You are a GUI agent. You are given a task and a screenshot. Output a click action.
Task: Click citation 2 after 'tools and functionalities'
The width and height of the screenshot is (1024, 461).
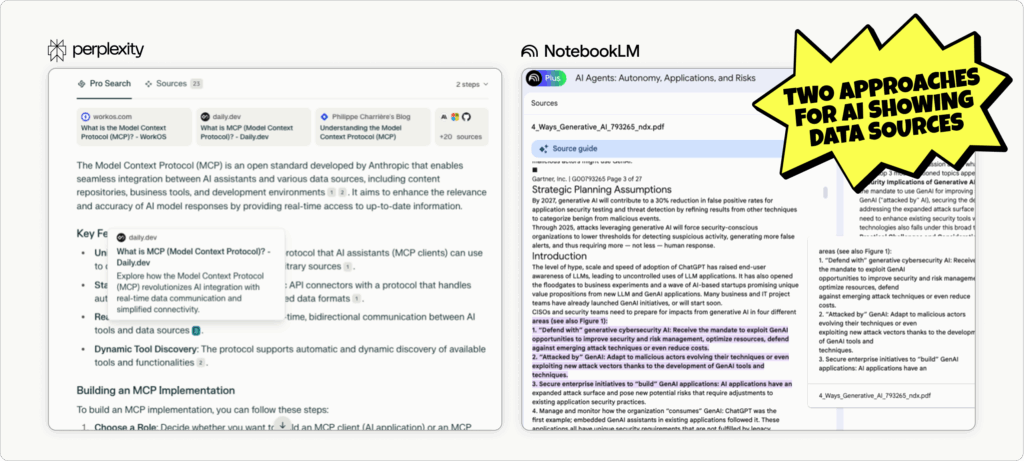click(x=201, y=362)
